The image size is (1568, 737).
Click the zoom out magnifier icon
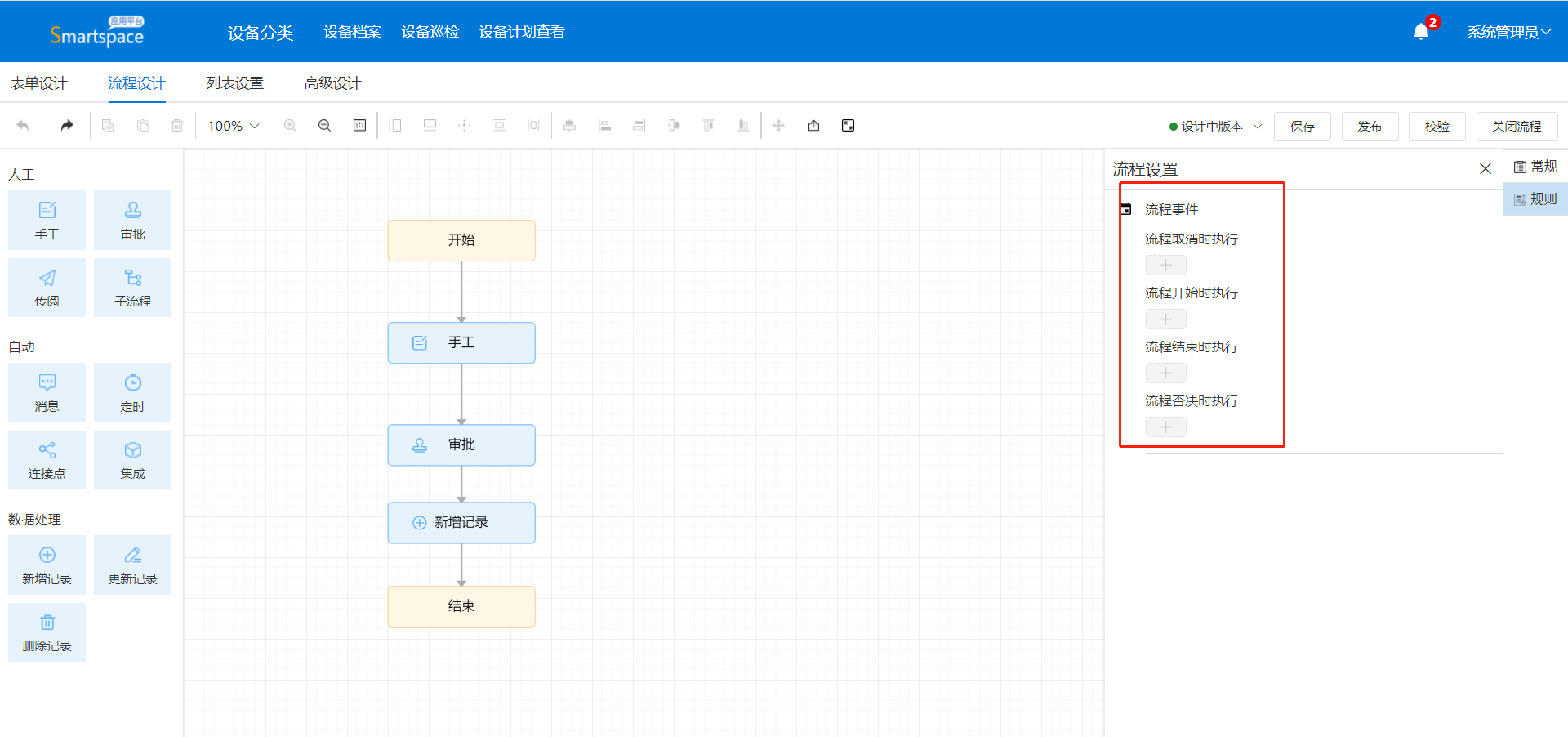[x=324, y=126]
